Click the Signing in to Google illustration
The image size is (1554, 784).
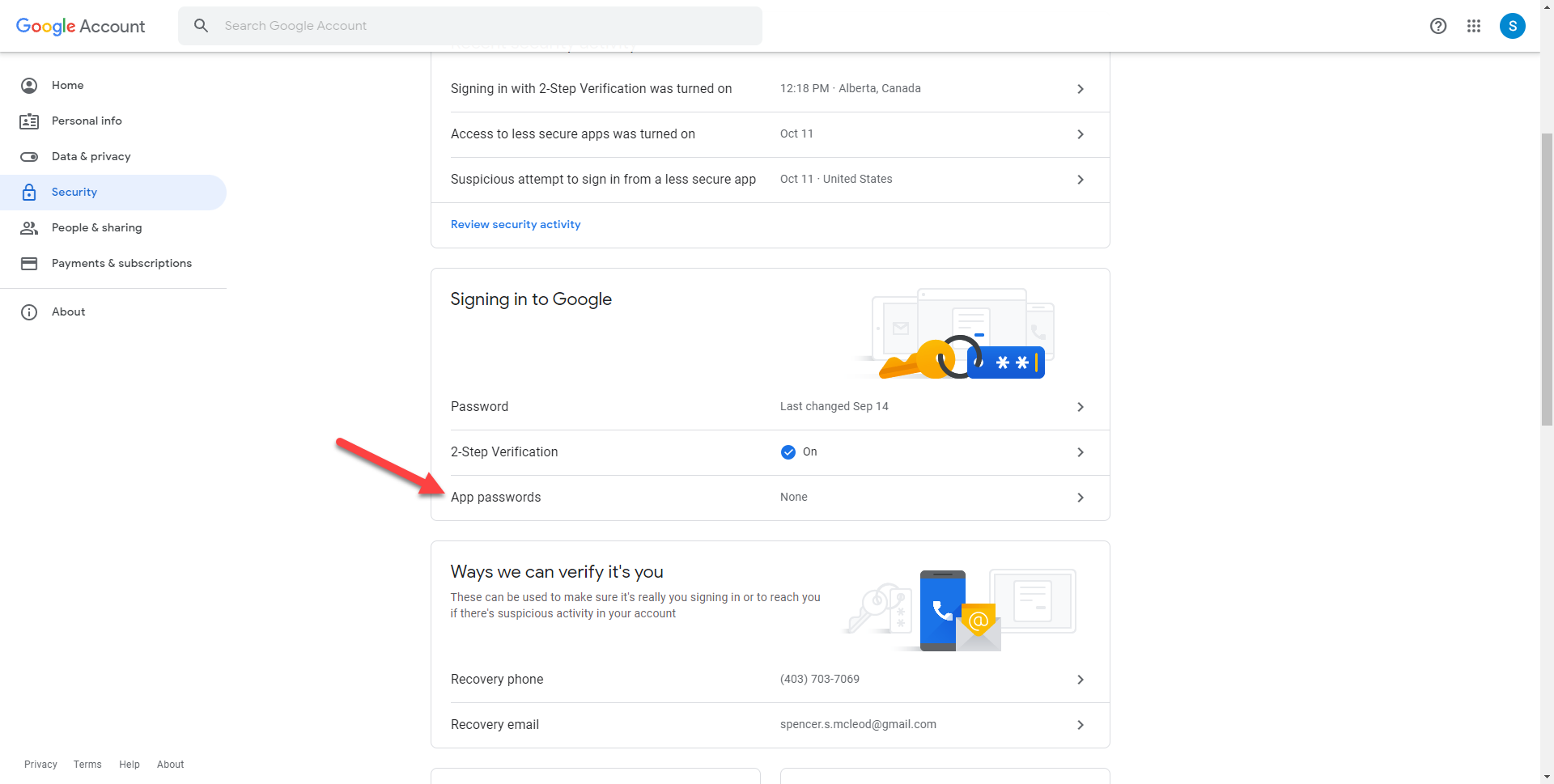point(955,333)
